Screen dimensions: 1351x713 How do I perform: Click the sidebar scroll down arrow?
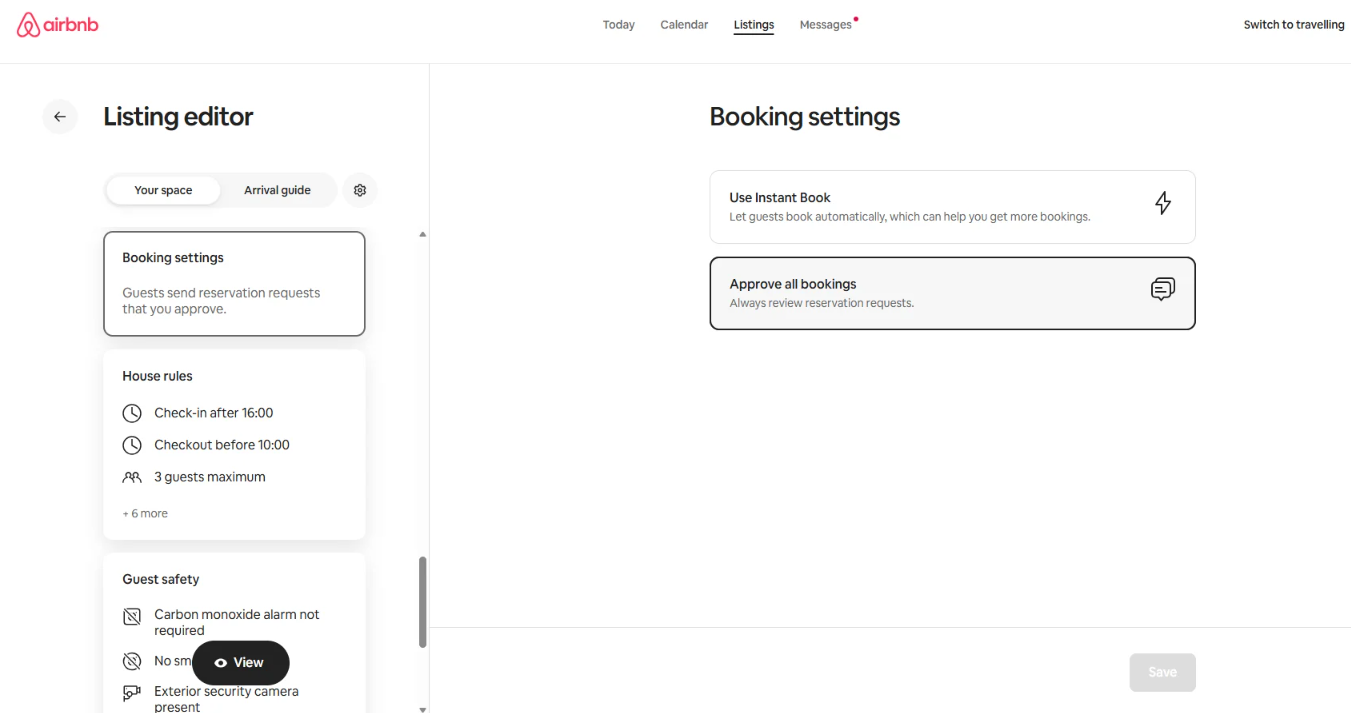pos(422,708)
